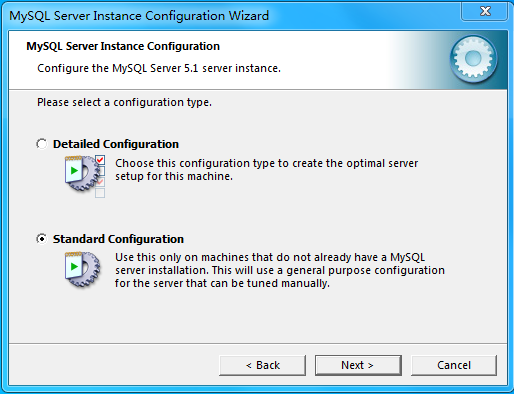Click 'Please select a configuration type' prompt
This screenshot has height=394, width=514.
pyautogui.click(x=124, y=102)
